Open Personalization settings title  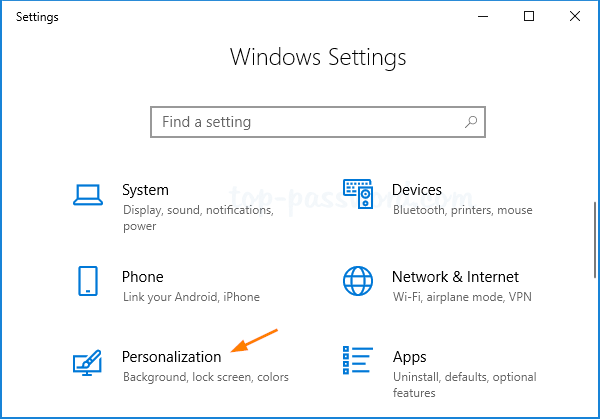pos(171,357)
